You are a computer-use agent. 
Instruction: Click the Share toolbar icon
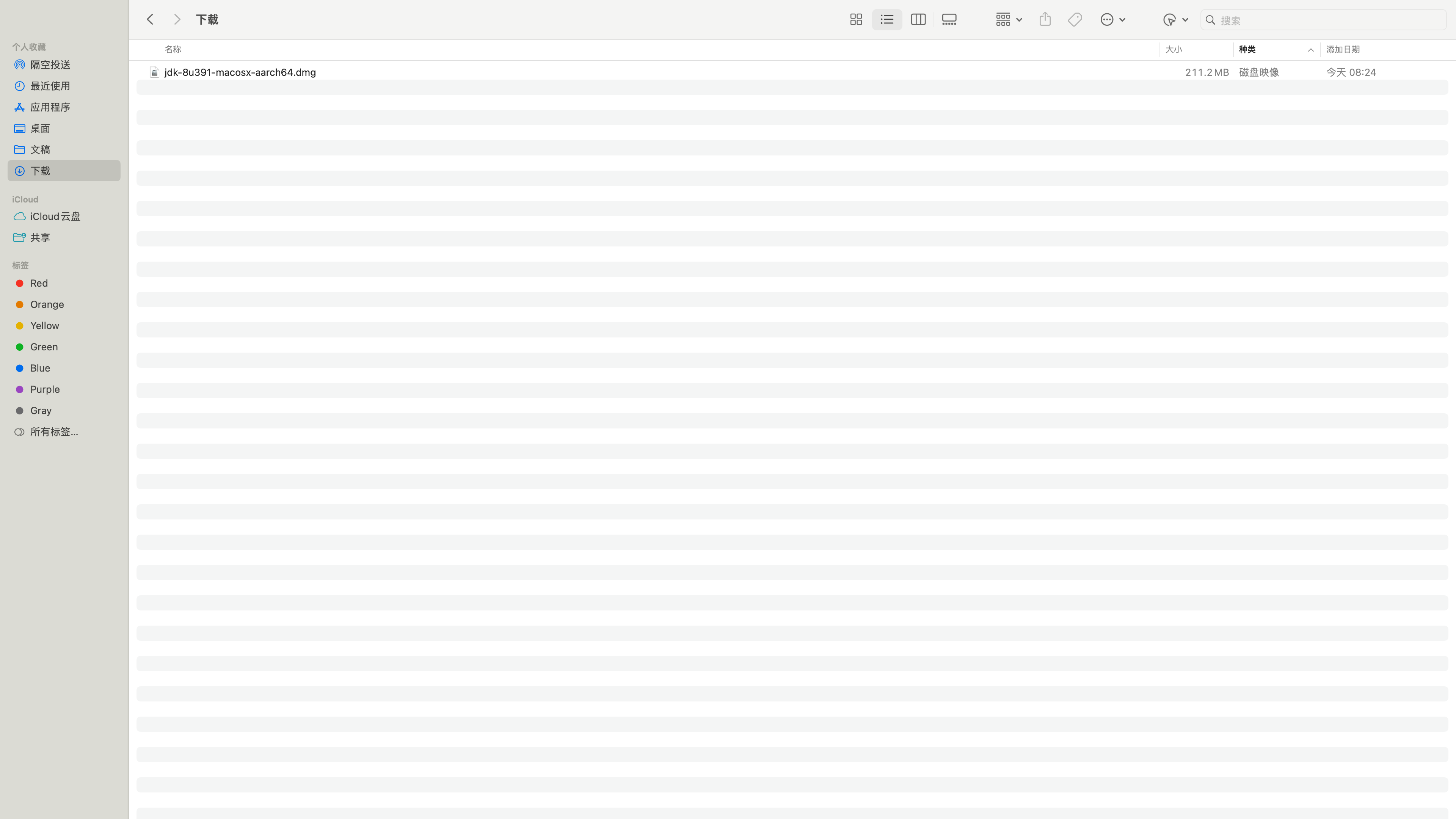tap(1045, 20)
